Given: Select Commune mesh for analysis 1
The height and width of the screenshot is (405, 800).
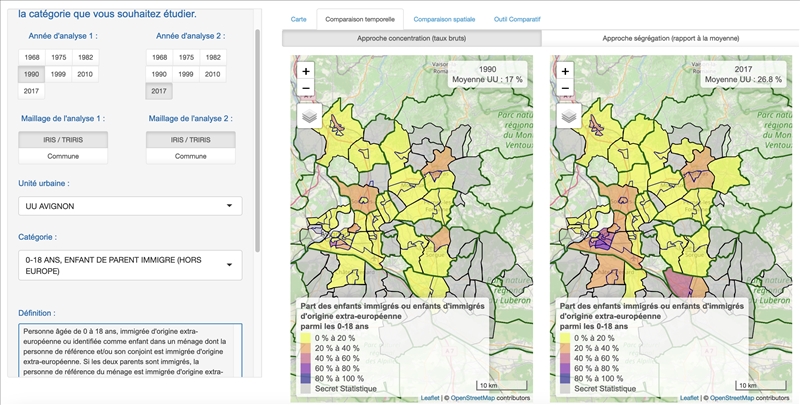Looking at the screenshot, I should coord(63,156).
